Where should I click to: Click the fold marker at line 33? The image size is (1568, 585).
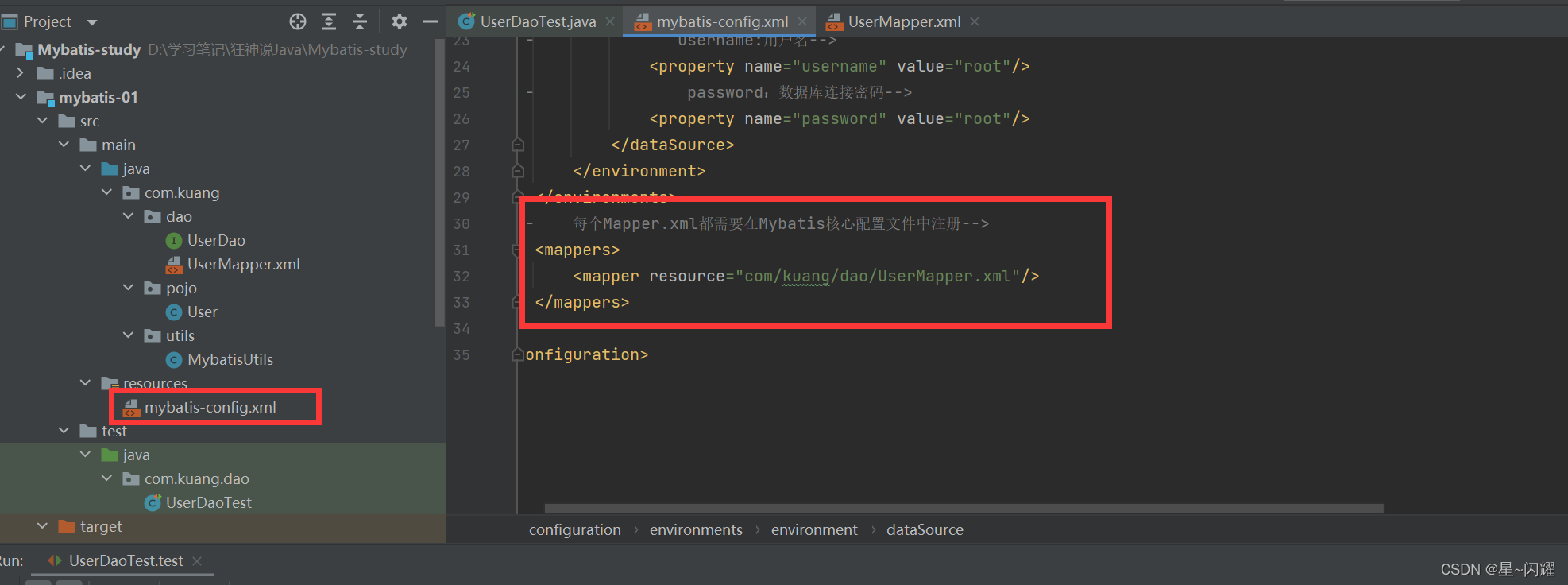coord(518,302)
